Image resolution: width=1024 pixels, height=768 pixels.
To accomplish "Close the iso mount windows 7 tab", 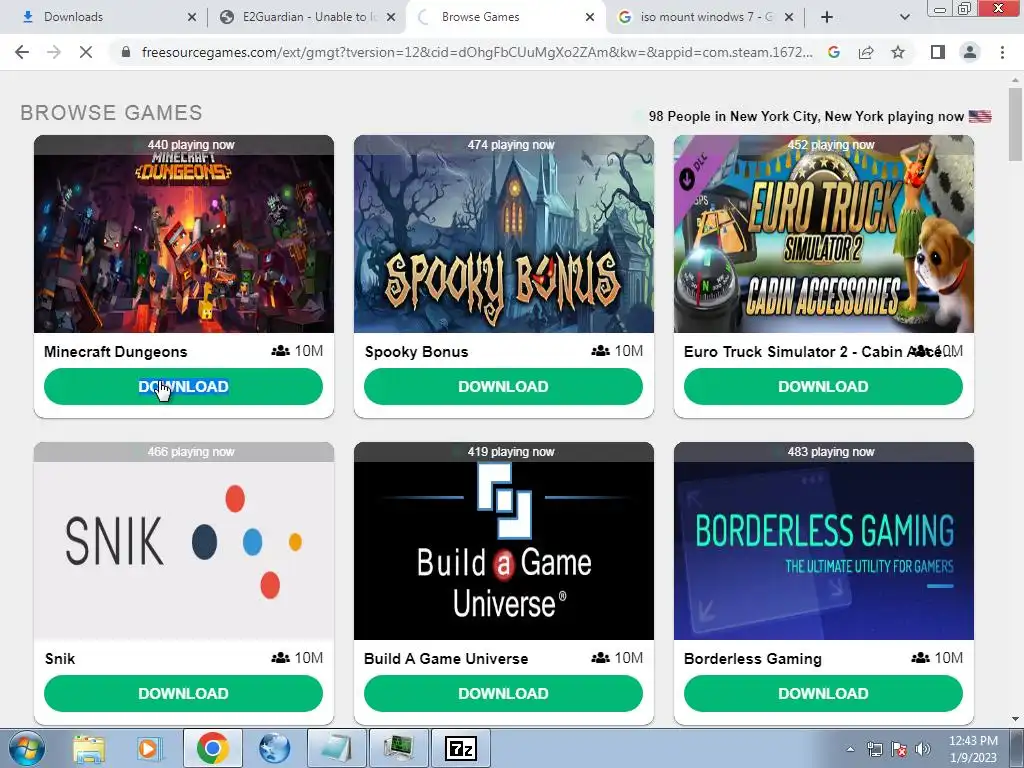I will 789,17.
